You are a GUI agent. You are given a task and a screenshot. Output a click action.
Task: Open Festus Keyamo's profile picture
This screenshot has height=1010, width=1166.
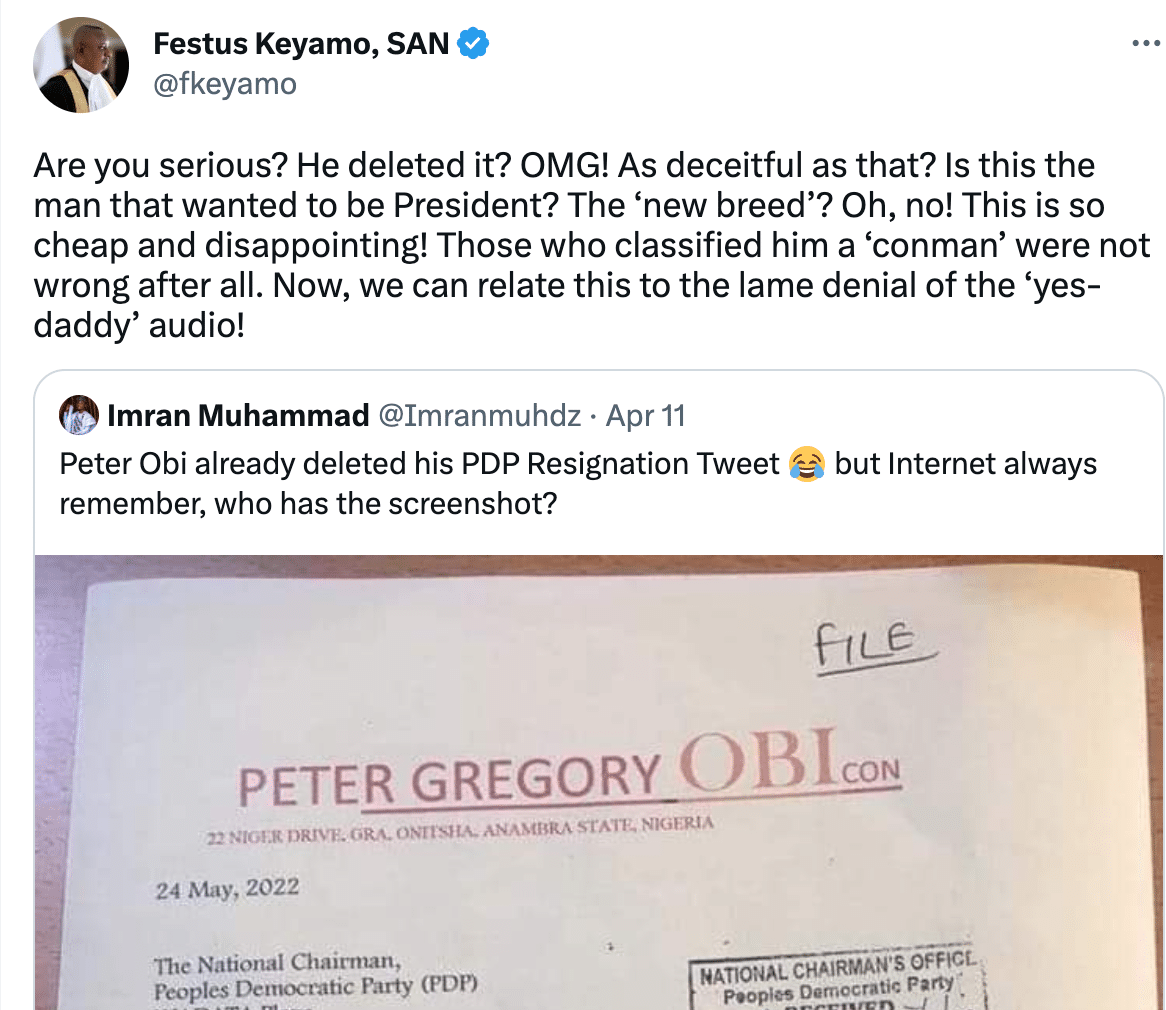[x=81, y=65]
